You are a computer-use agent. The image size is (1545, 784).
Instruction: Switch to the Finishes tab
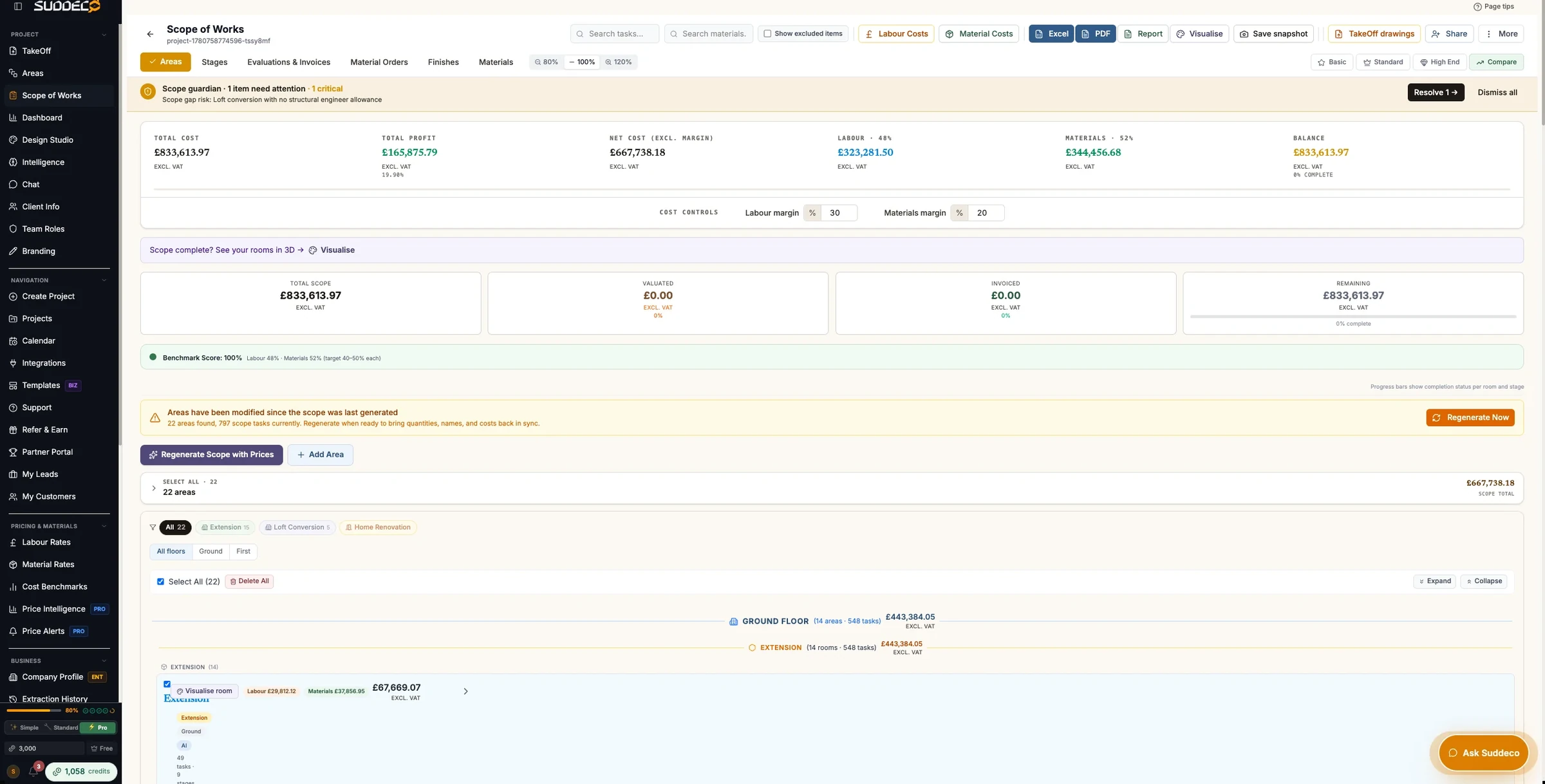[x=443, y=62]
